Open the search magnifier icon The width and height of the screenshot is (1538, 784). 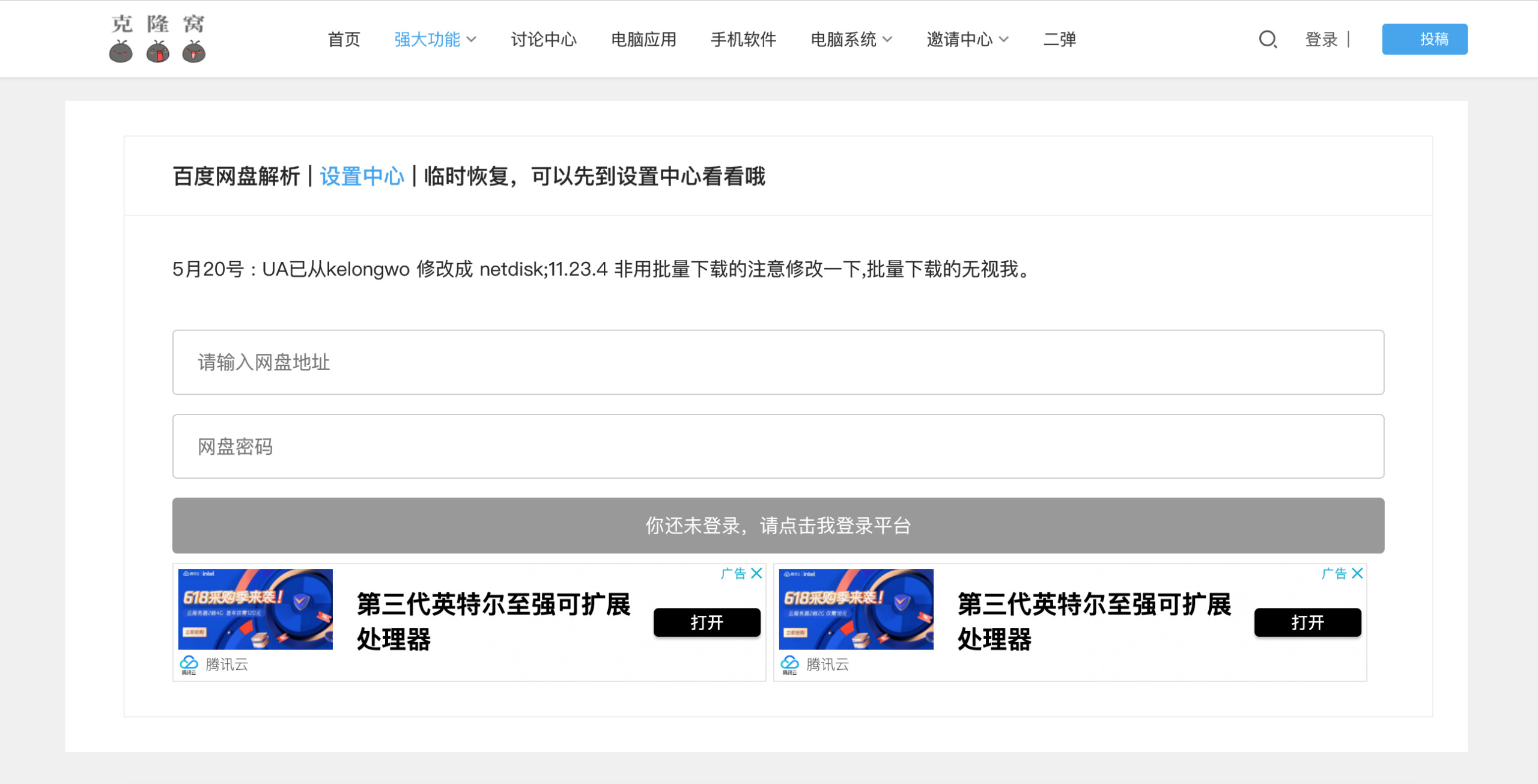[1268, 40]
